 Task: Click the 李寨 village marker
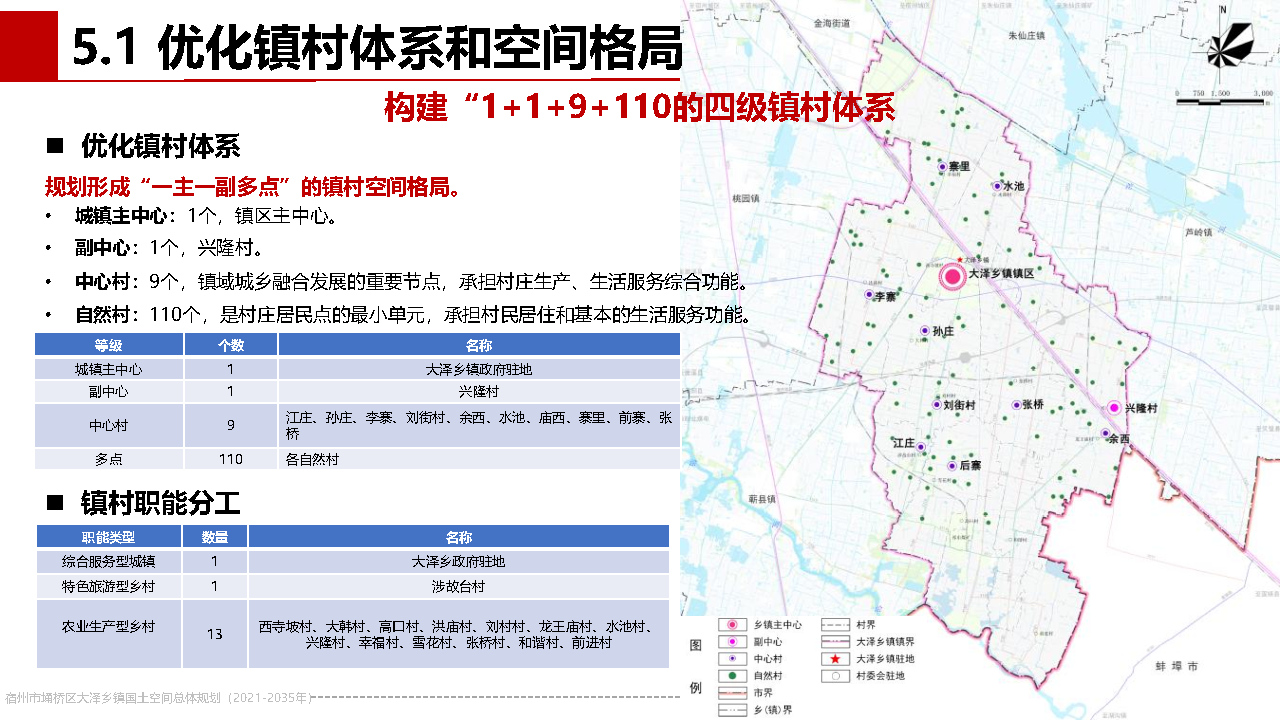(x=869, y=295)
